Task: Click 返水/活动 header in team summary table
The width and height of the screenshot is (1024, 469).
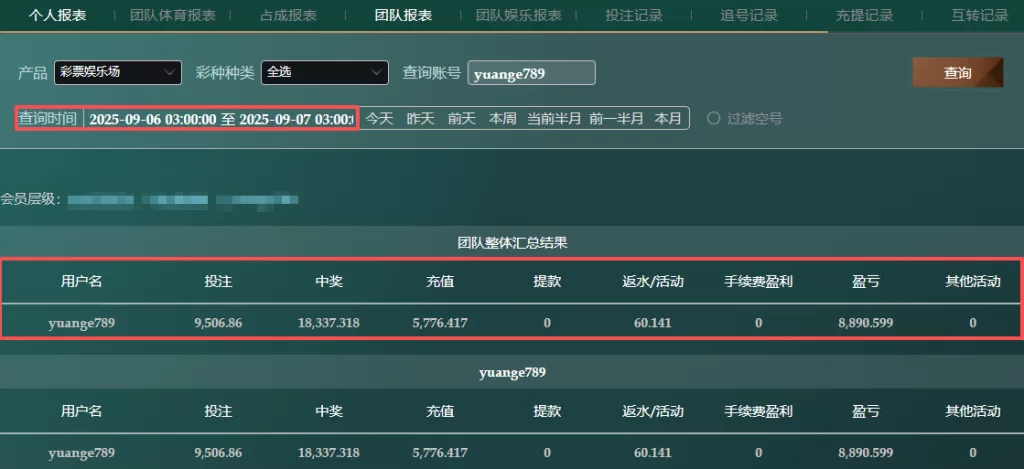Action: tap(652, 282)
